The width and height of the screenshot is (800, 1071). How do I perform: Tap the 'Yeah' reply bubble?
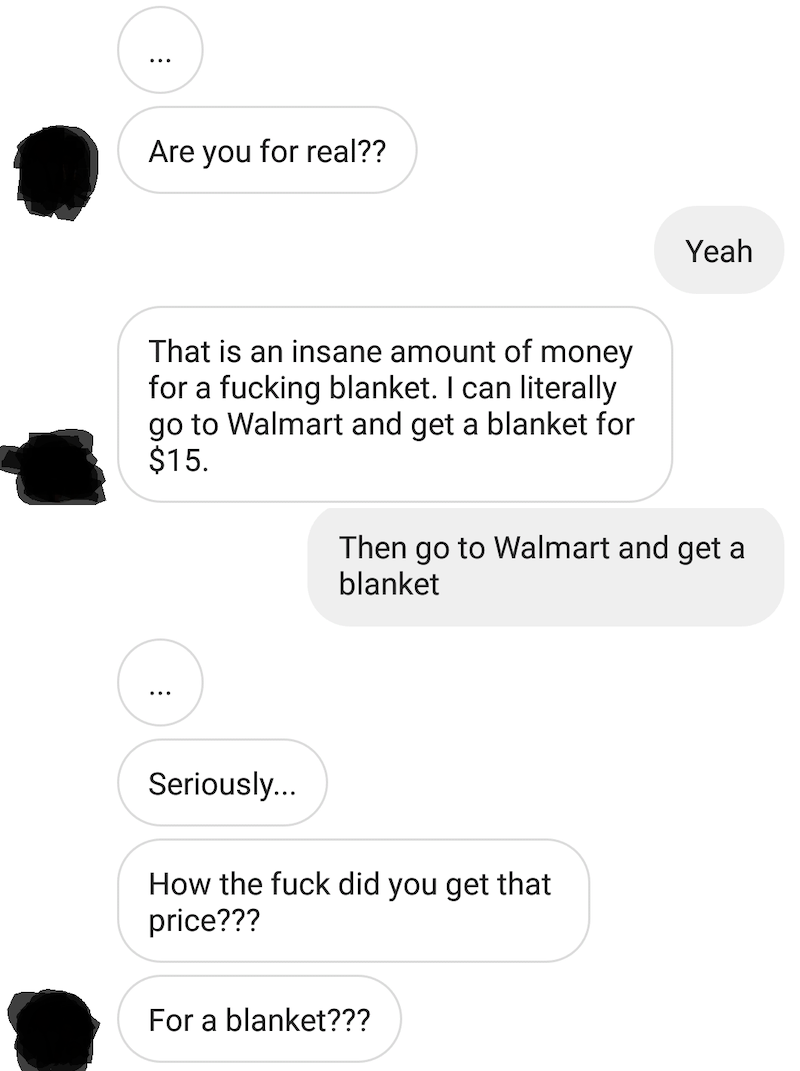719,251
